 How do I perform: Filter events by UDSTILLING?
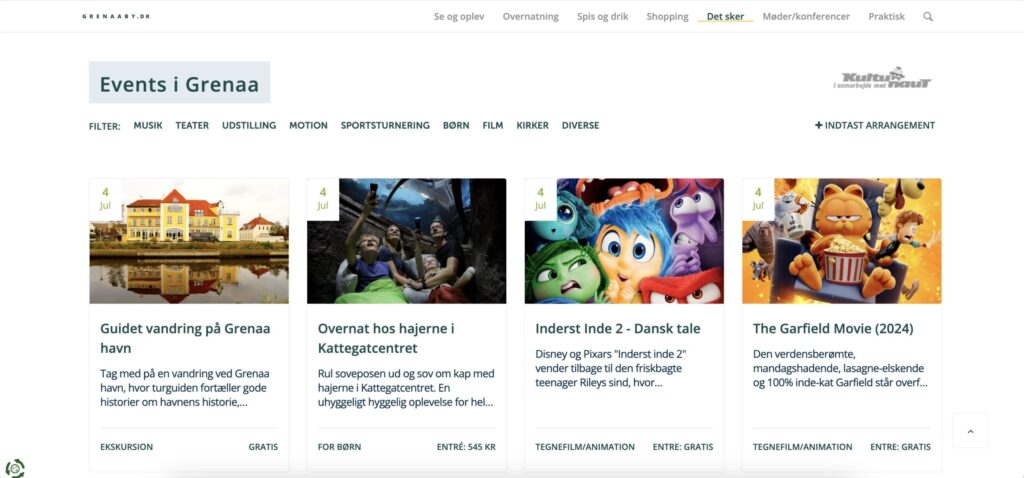click(x=249, y=125)
